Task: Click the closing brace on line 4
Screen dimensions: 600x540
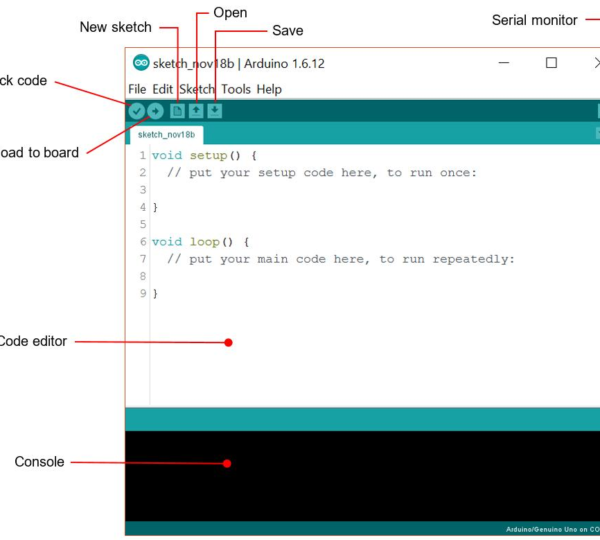Action: [x=155, y=207]
